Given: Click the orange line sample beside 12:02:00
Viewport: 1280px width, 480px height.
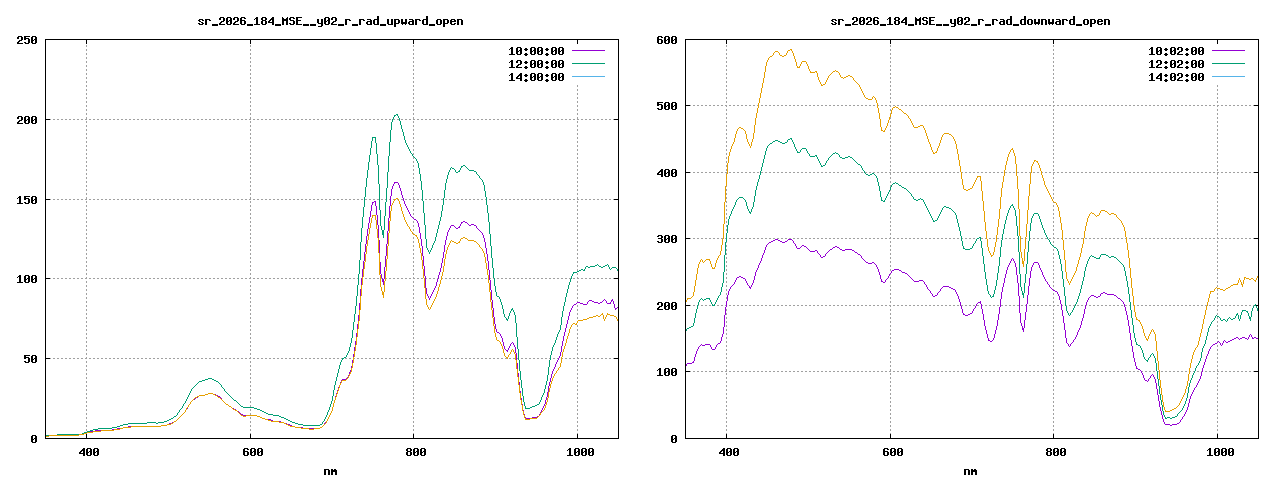Looking at the screenshot, I should [1228, 63].
